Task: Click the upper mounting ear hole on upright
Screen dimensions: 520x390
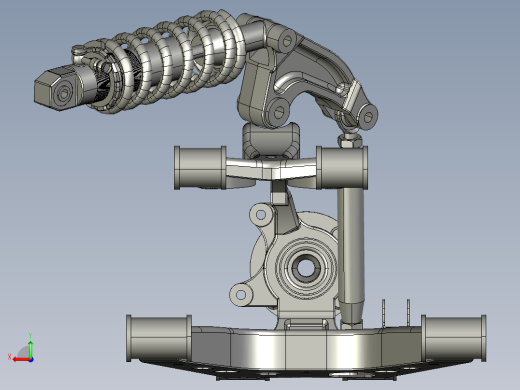Action: click(x=261, y=215)
